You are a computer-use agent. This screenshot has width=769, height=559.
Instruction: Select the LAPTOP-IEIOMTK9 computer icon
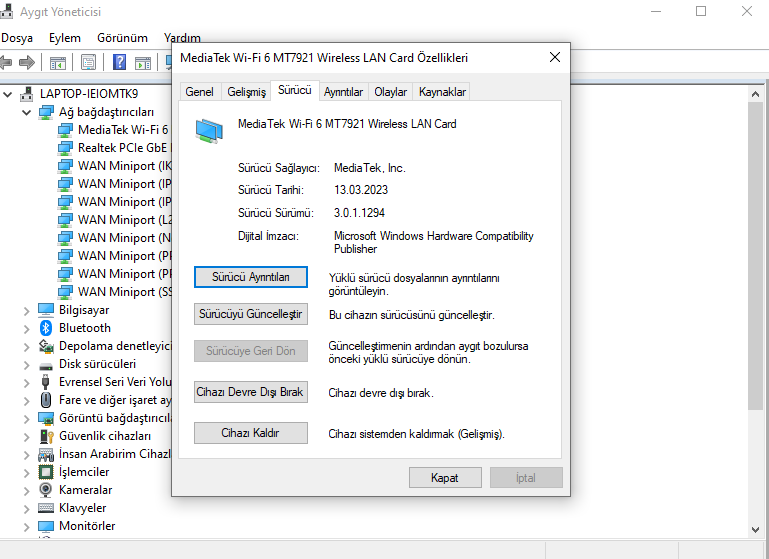tap(26, 94)
